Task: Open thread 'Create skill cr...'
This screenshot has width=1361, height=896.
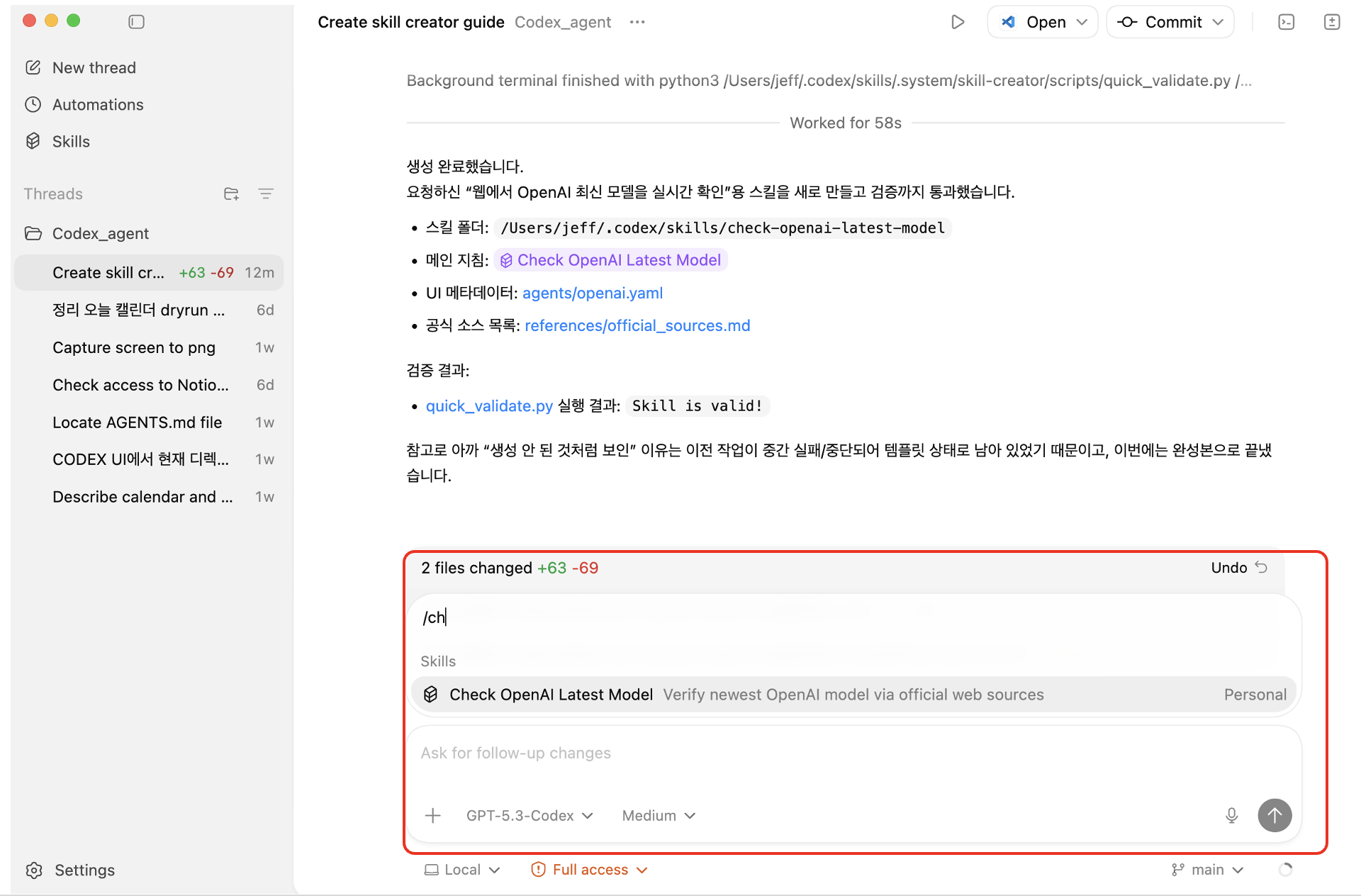Action: pyautogui.click(x=149, y=272)
